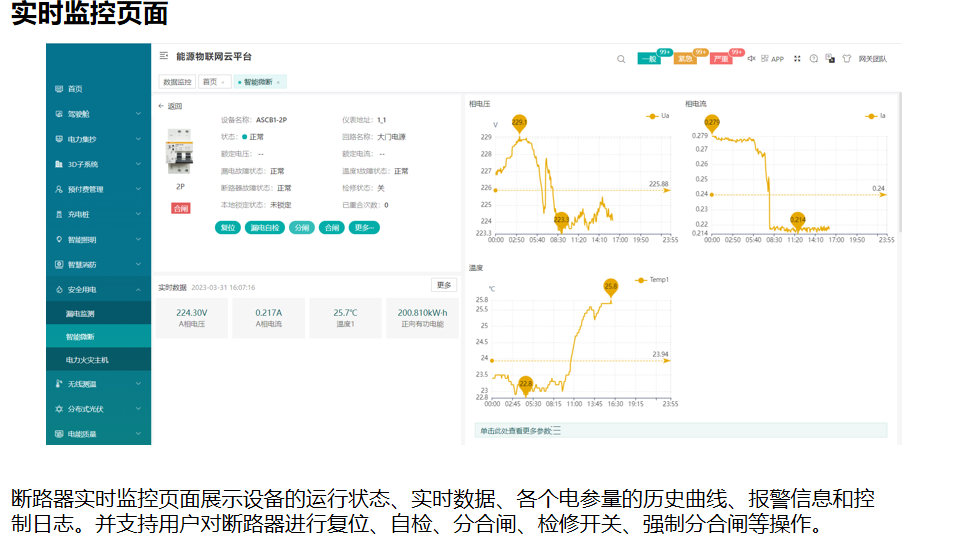The image size is (971, 549).
Task: Click the 分闸 open-breaker button
Action: pyautogui.click(x=302, y=228)
